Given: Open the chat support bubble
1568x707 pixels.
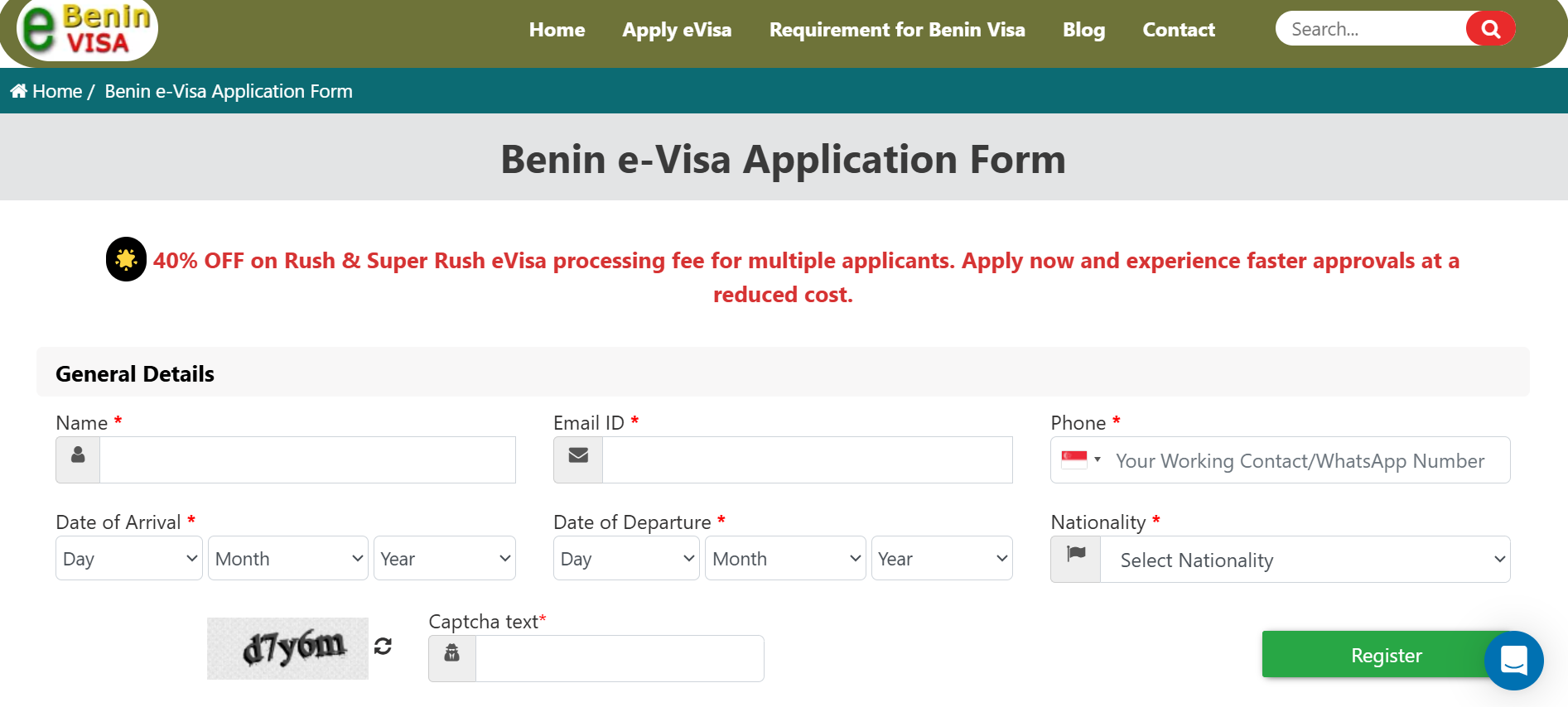Looking at the screenshot, I should (x=1513, y=661).
